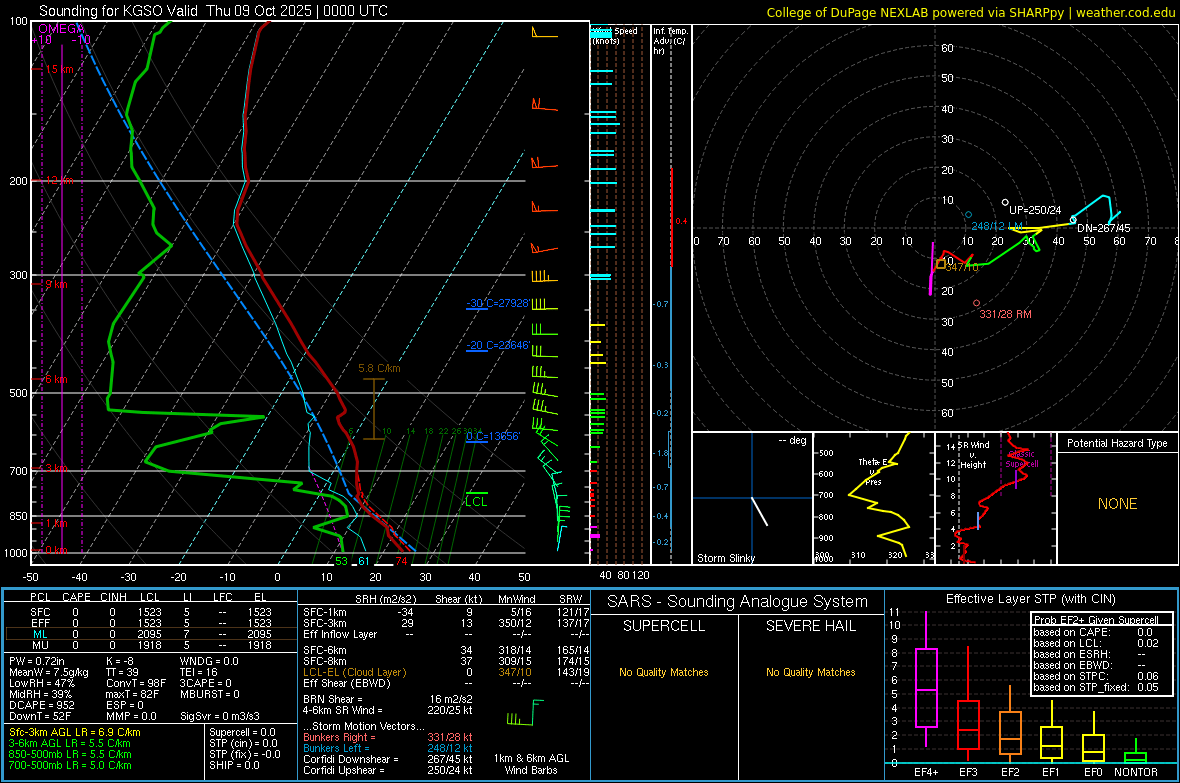Screen dimensions: 1180x783
Task: Open the Theta-E v. Pres inset
Action: (874, 498)
